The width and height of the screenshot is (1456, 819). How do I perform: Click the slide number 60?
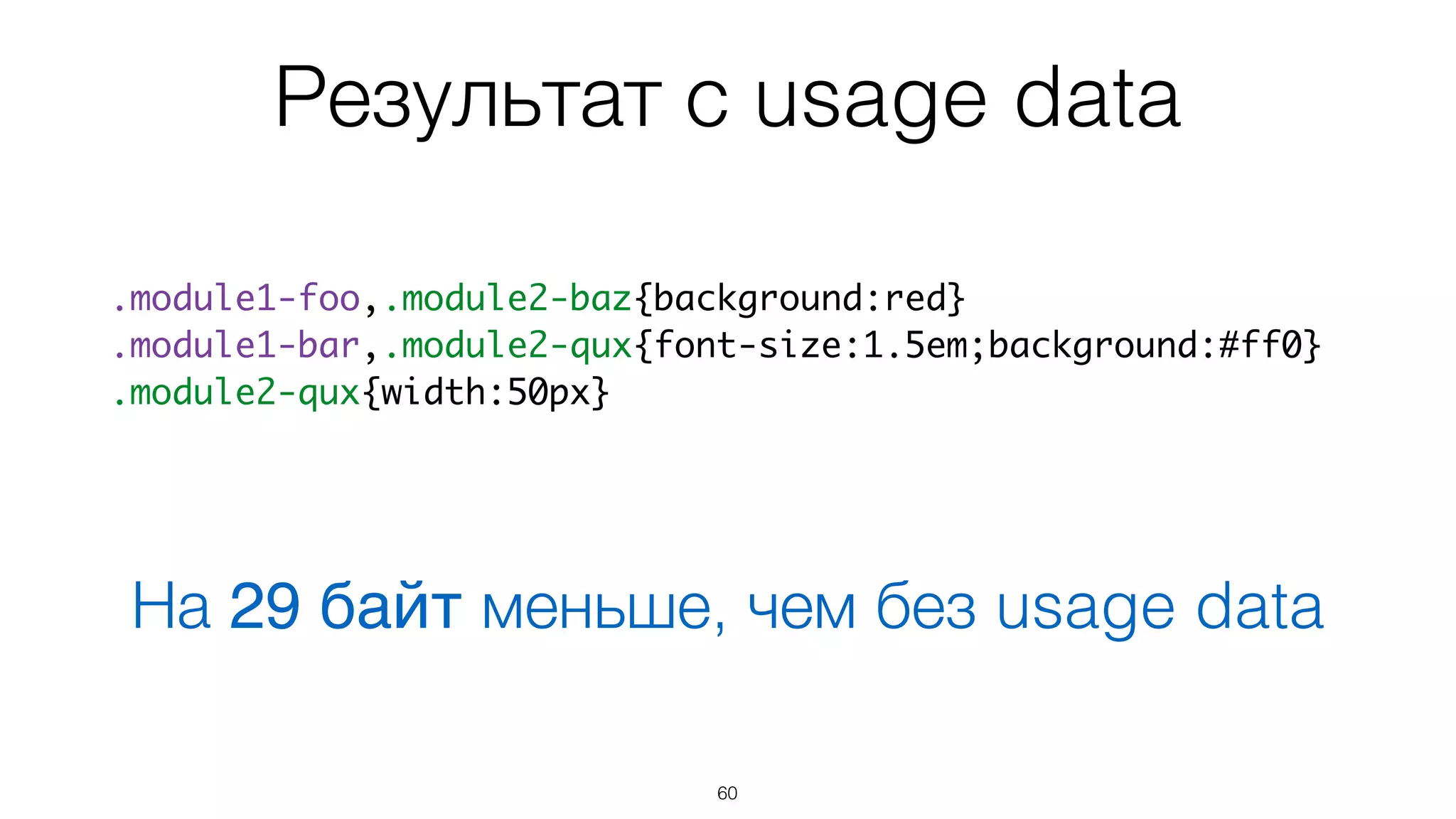(727, 793)
